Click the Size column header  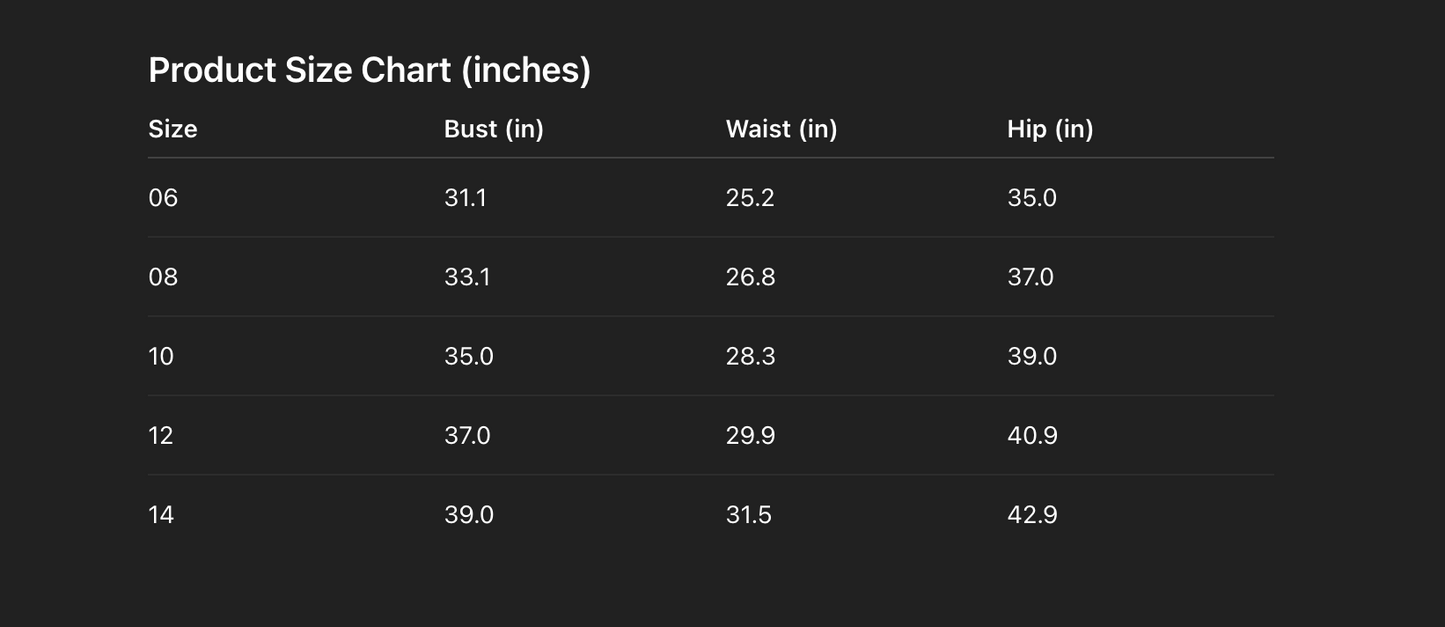pyautogui.click(x=173, y=129)
